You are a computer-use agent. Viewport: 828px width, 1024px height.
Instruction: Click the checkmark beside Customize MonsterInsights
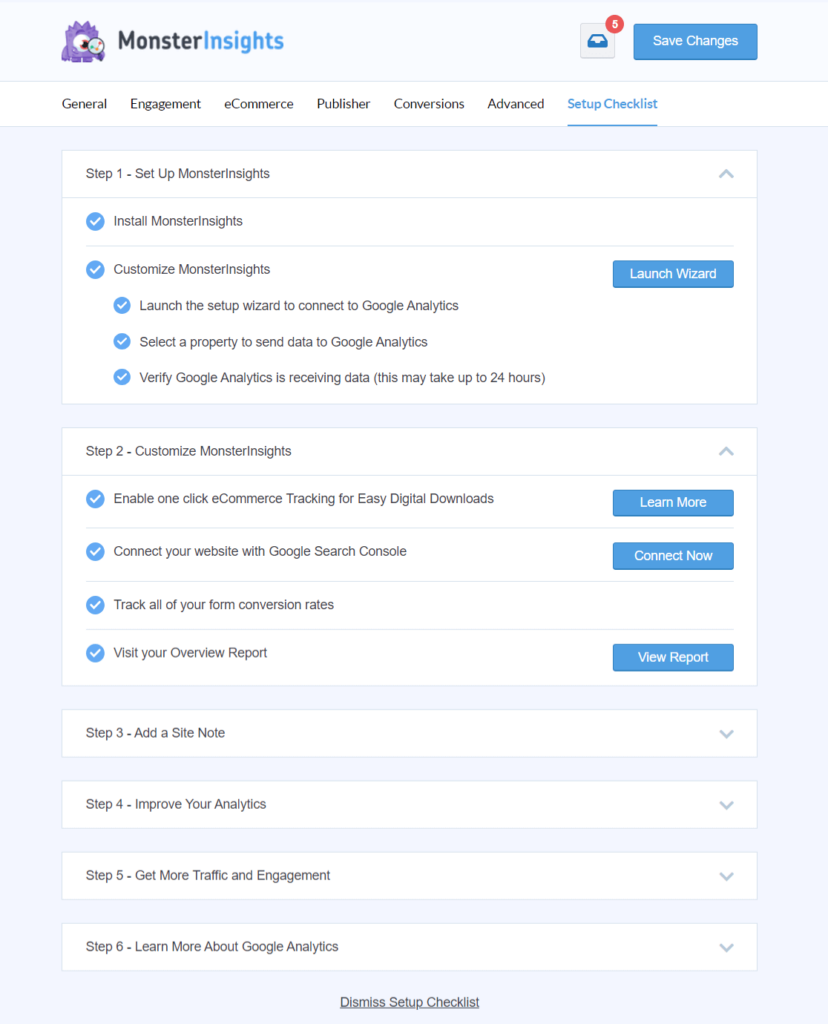(95, 269)
